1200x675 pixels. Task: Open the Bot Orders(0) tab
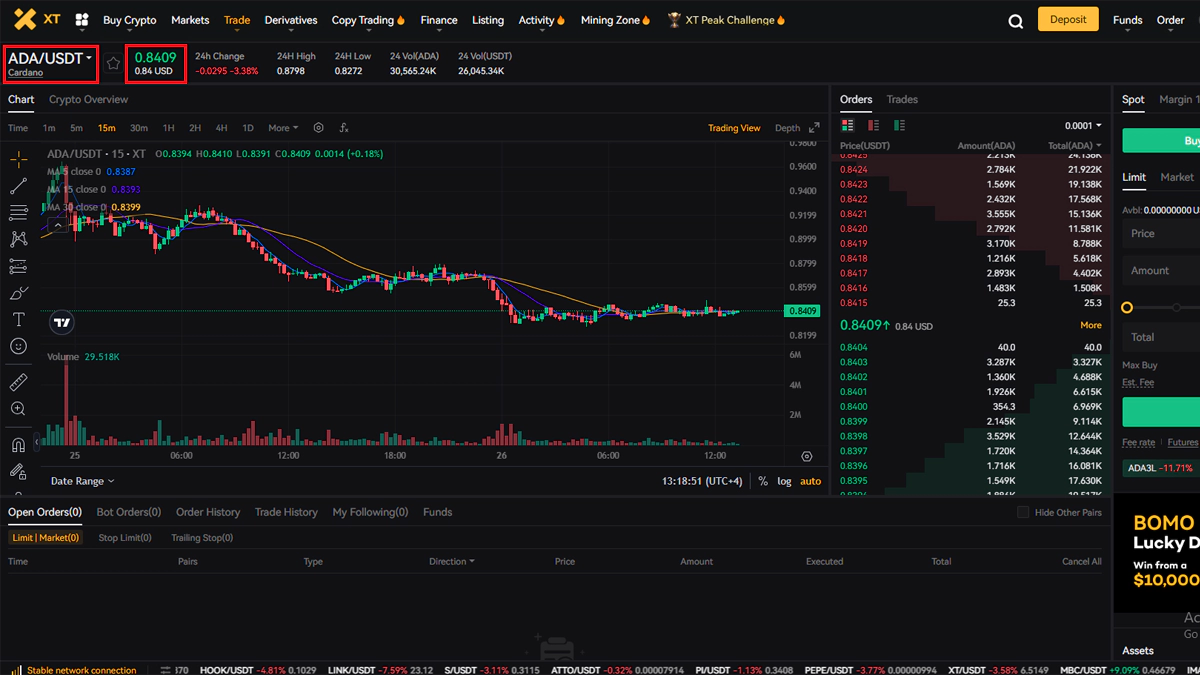click(x=128, y=512)
